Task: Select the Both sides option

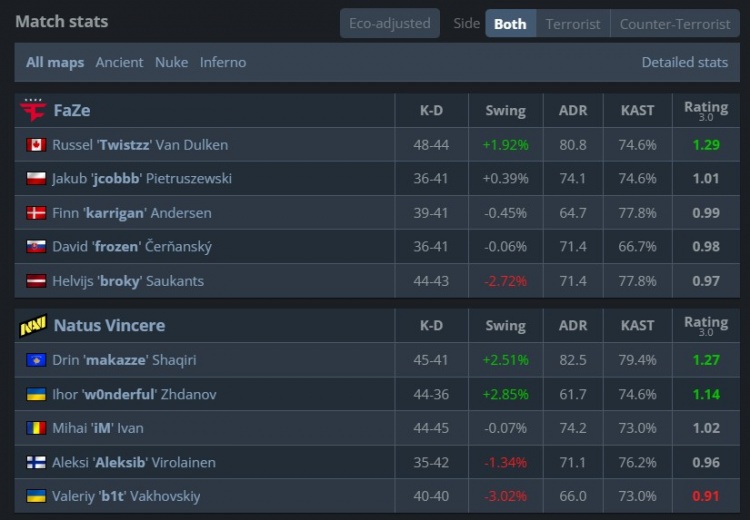Action: [x=510, y=24]
